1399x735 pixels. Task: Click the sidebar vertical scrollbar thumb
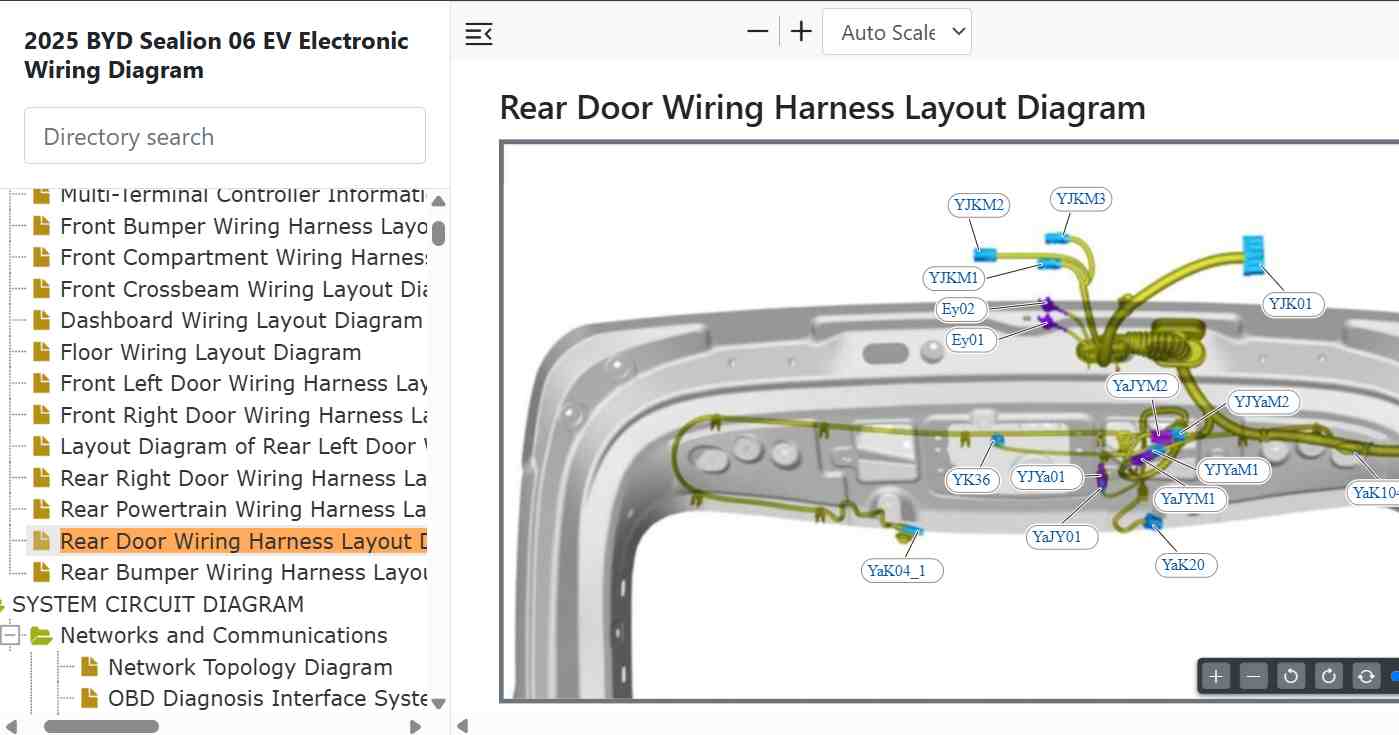coord(438,233)
